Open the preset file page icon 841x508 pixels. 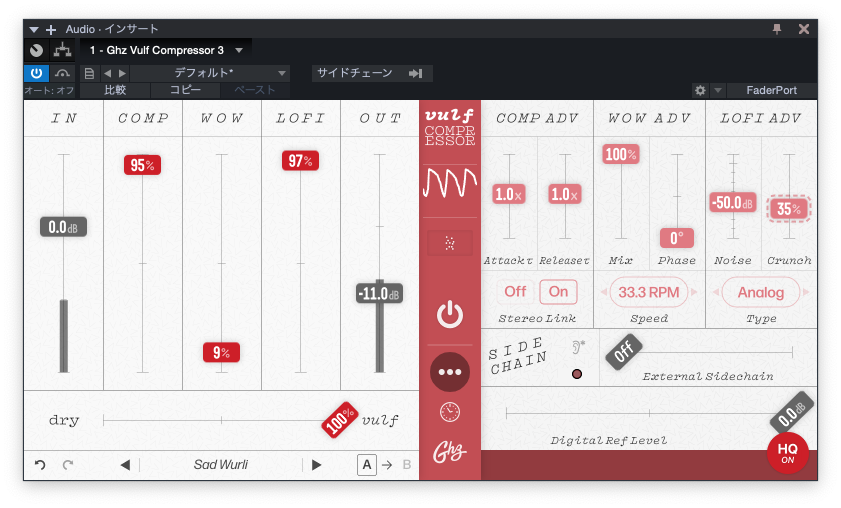click(90, 73)
